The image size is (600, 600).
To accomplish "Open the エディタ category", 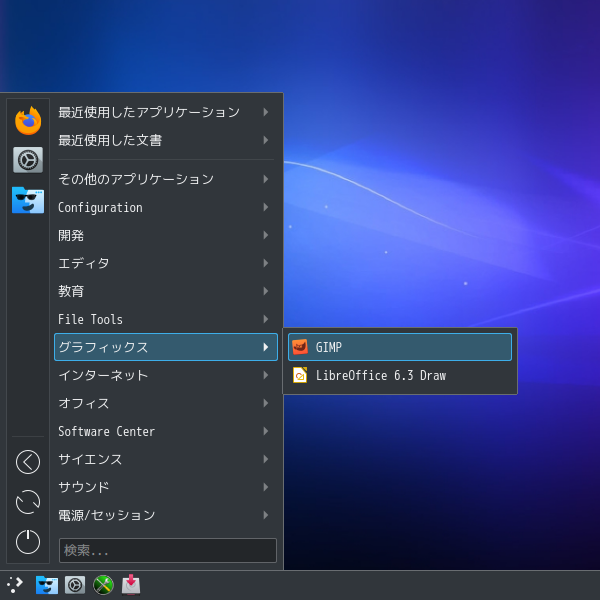I will tap(166, 263).
